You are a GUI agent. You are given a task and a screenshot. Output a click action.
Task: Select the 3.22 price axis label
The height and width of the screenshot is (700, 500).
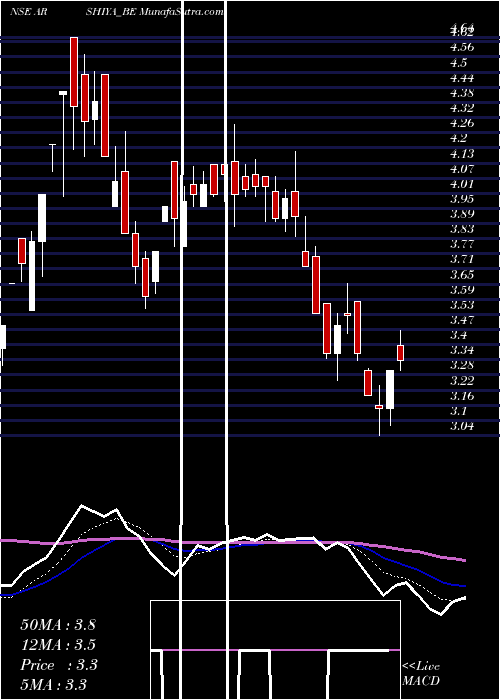pyautogui.click(x=462, y=380)
